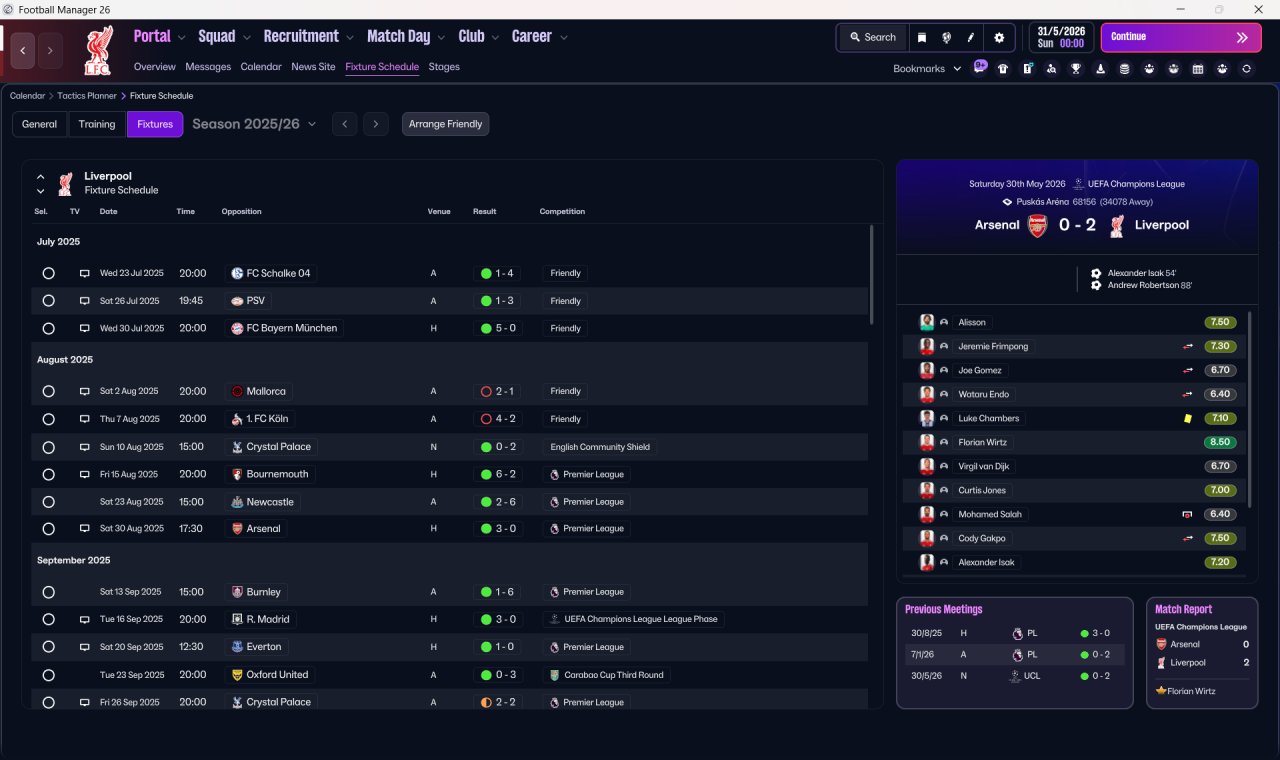Switch to the Stages sub-tab
Viewport: 1280px width, 760px height.
444,67
